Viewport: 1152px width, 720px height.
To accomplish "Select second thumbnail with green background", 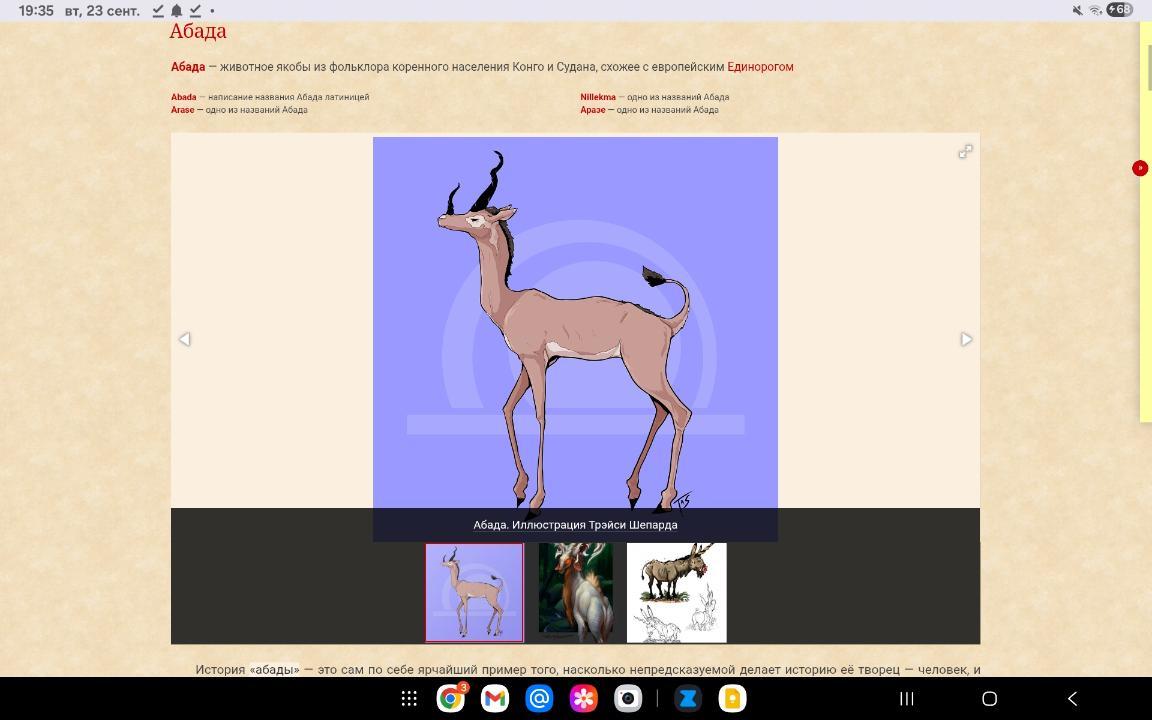I will pyautogui.click(x=575, y=592).
